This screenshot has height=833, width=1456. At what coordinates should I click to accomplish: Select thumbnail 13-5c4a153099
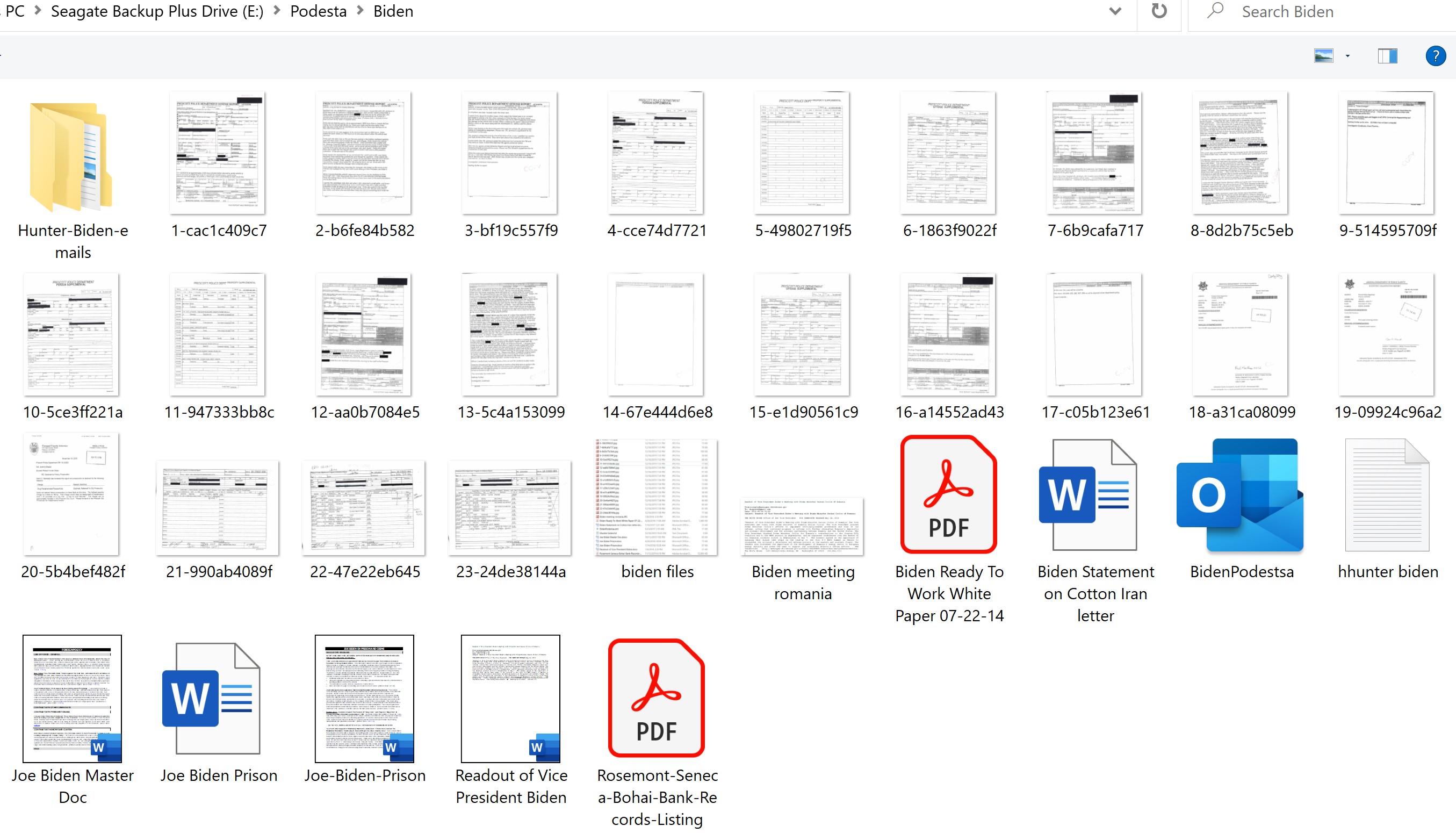510,335
